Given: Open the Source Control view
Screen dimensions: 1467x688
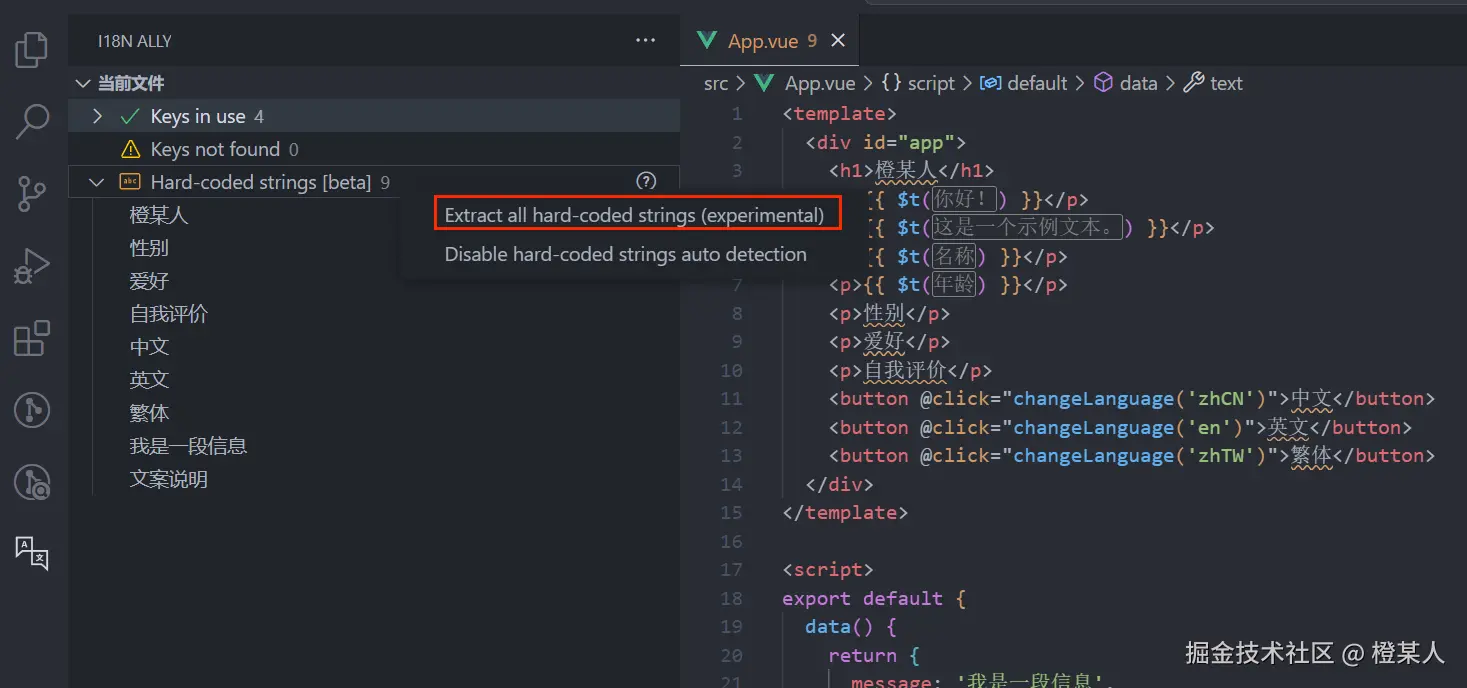Looking at the screenshot, I should point(32,194).
